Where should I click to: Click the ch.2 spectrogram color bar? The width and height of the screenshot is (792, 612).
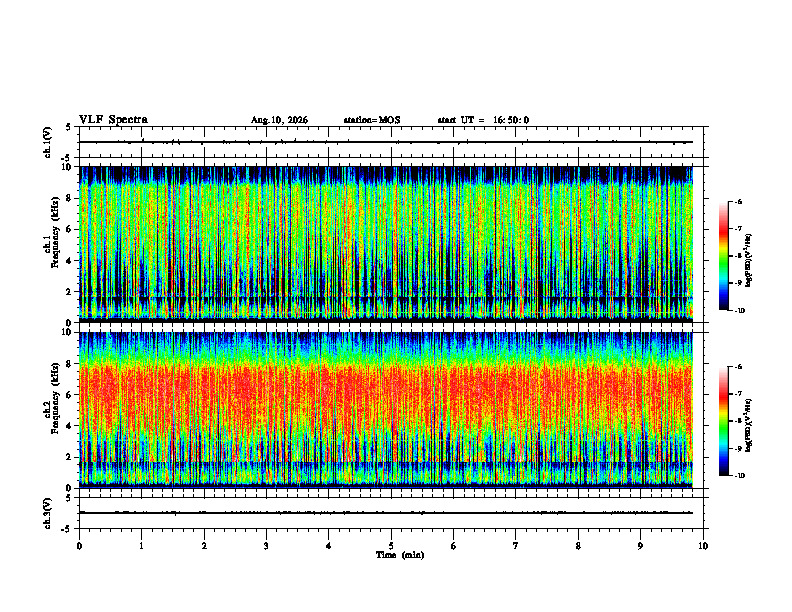point(723,421)
